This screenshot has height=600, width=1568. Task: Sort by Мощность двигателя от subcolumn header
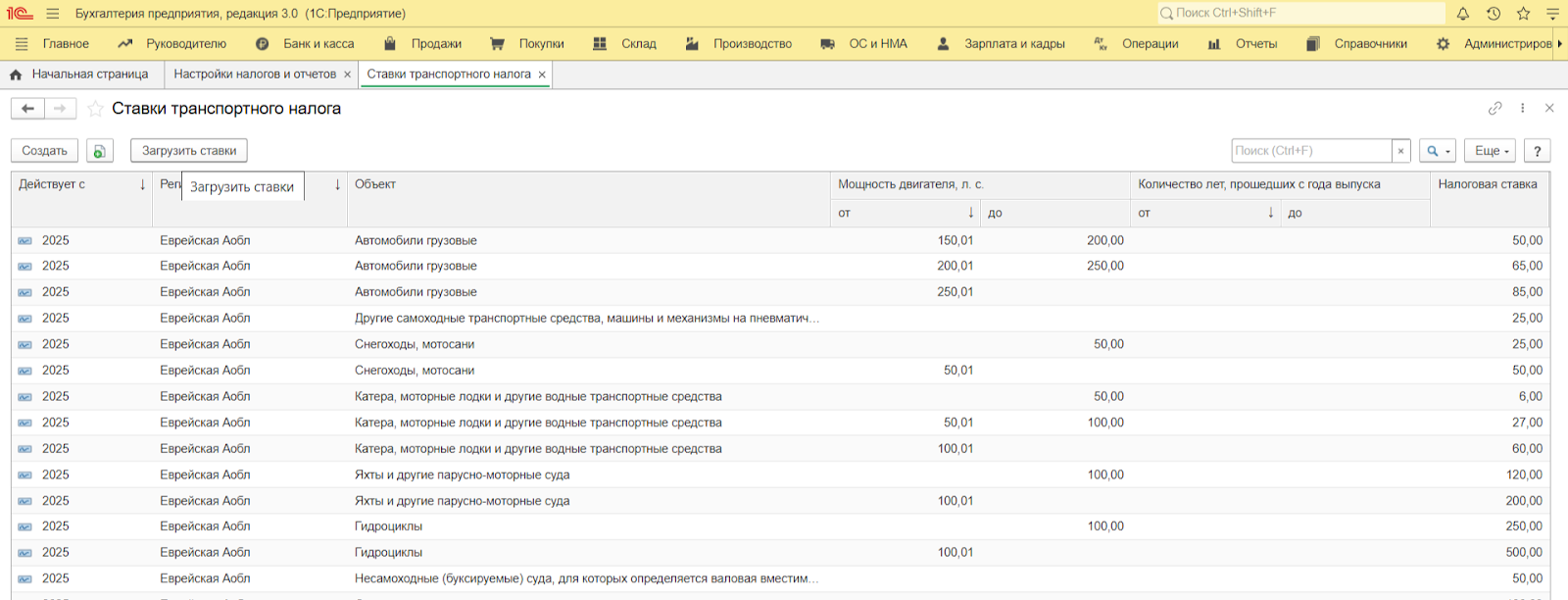tap(906, 213)
